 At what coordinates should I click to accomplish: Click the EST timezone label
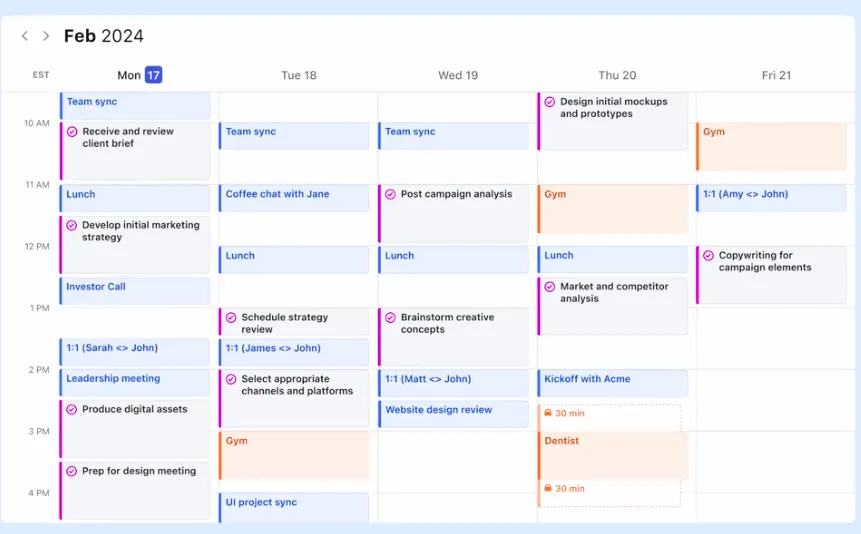click(x=41, y=75)
